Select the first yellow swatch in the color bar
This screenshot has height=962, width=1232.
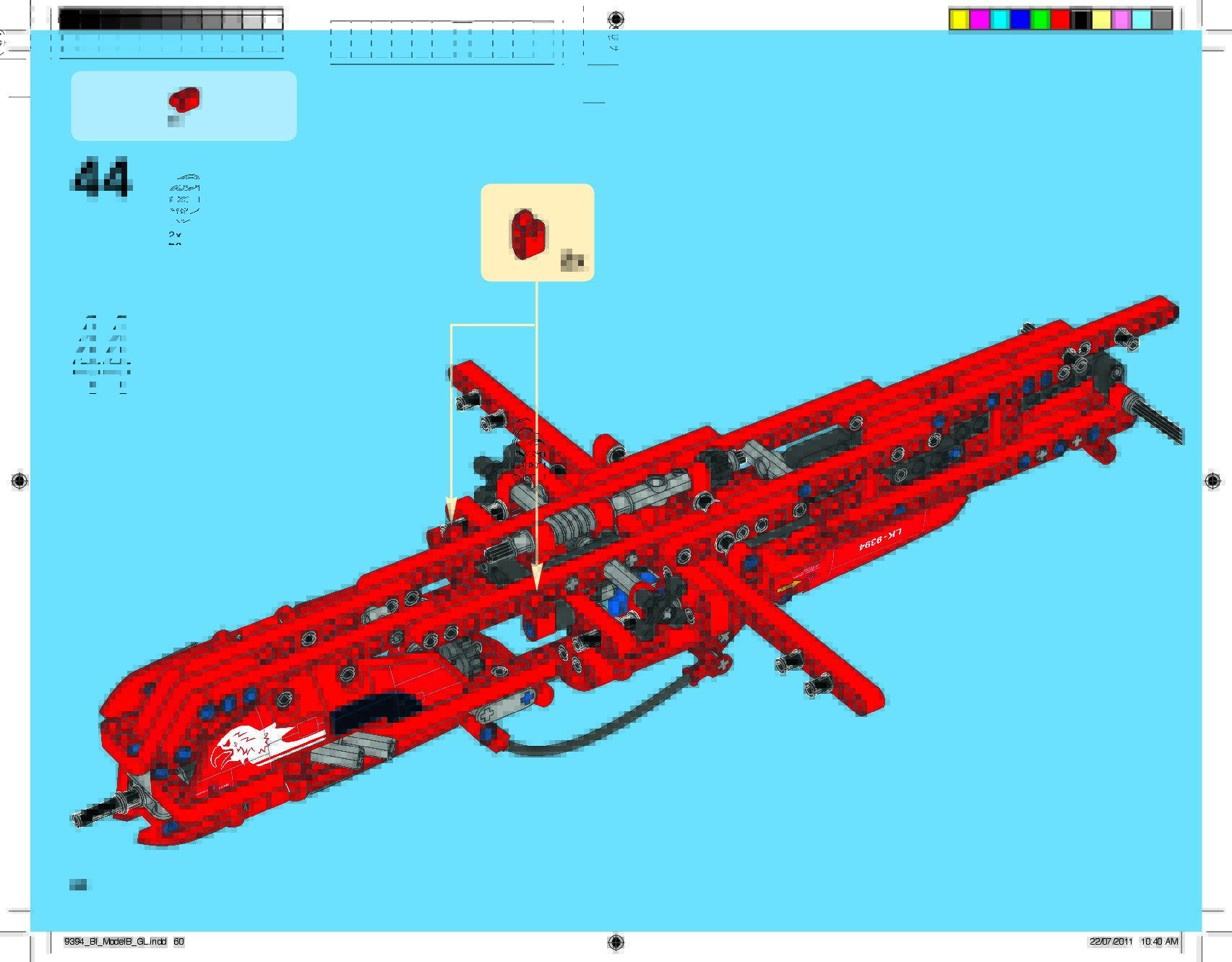pos(959,20)
